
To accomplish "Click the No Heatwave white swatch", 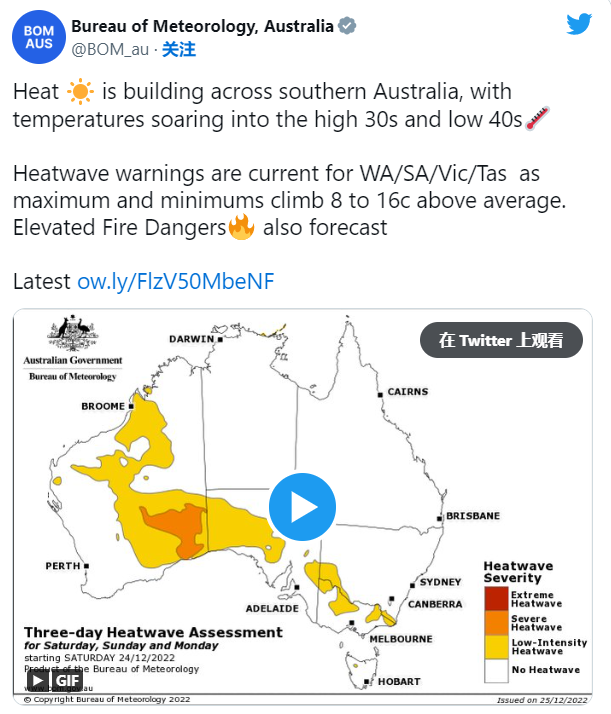I will (496, 670).
